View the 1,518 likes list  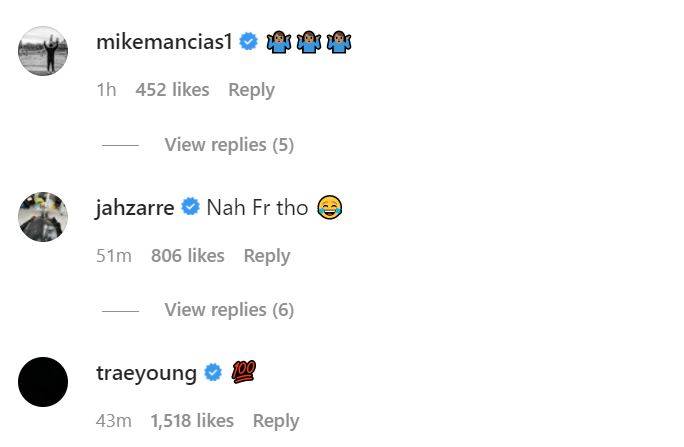192,421
